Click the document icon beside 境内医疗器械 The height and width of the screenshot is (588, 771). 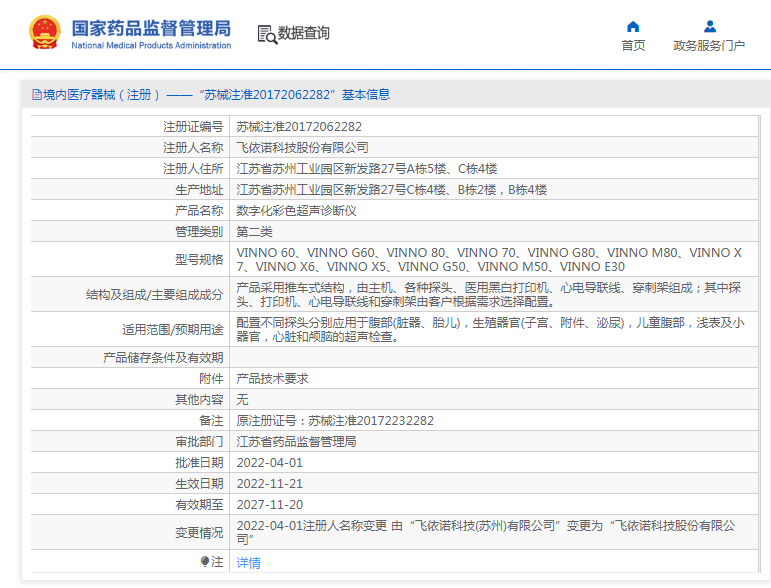point(37,94)
